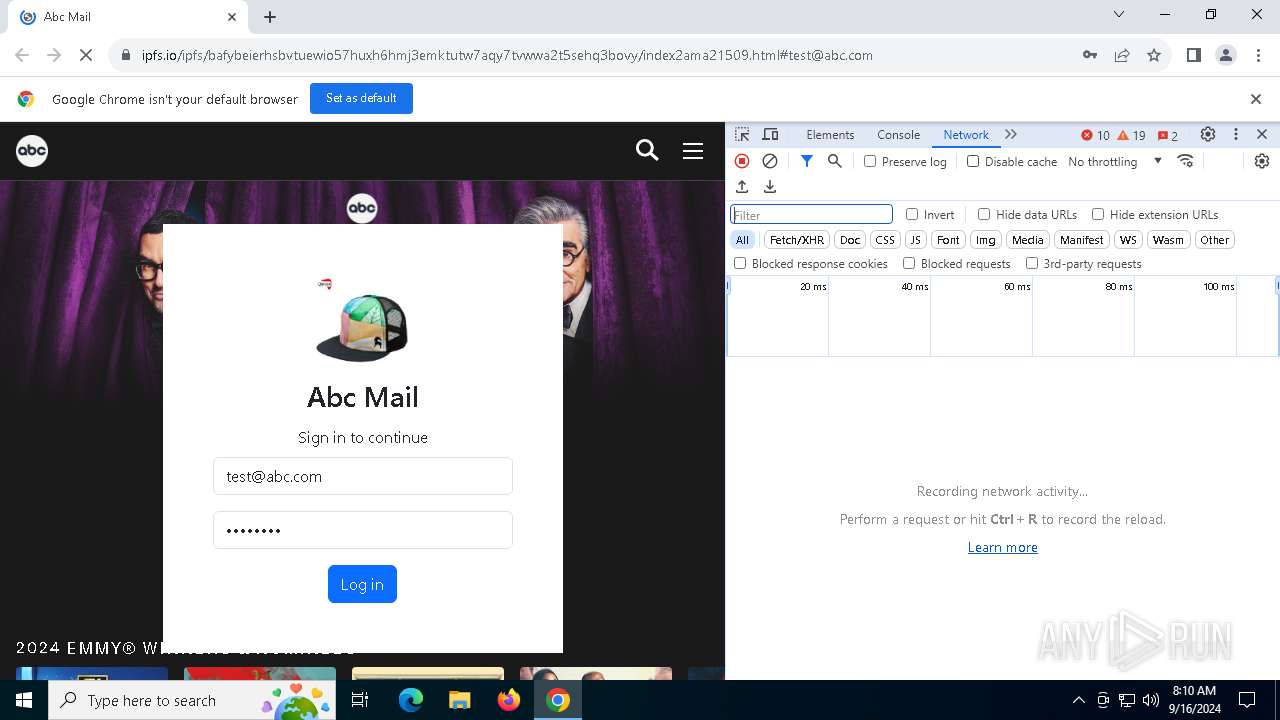The width and height of the screenshot is (1280, 720).
Task: Toggle the network filter funnel icon
Action: coord(807,161)
